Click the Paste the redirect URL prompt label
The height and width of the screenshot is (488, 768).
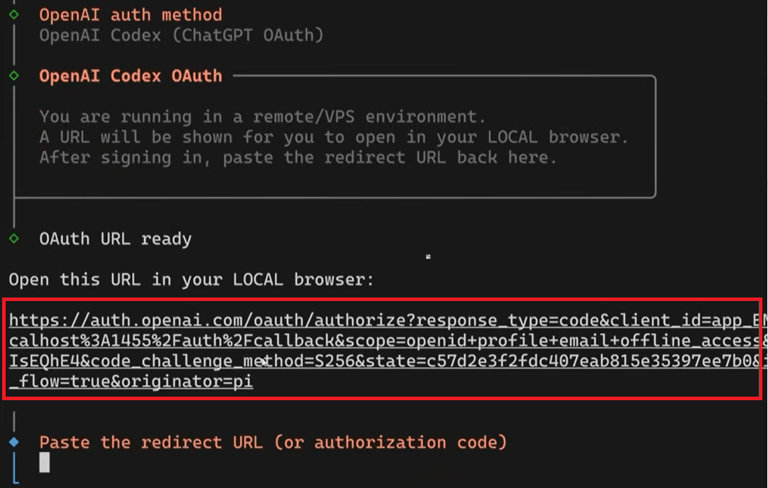tap(272, 442)
